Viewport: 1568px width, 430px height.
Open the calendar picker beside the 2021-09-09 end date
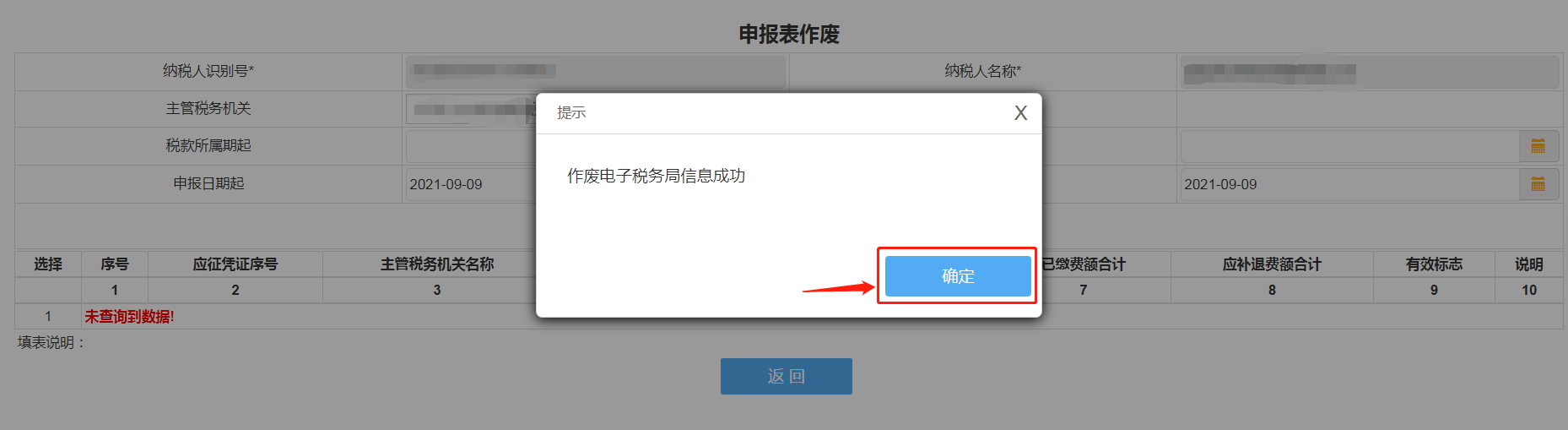[x=1538, y=184]
